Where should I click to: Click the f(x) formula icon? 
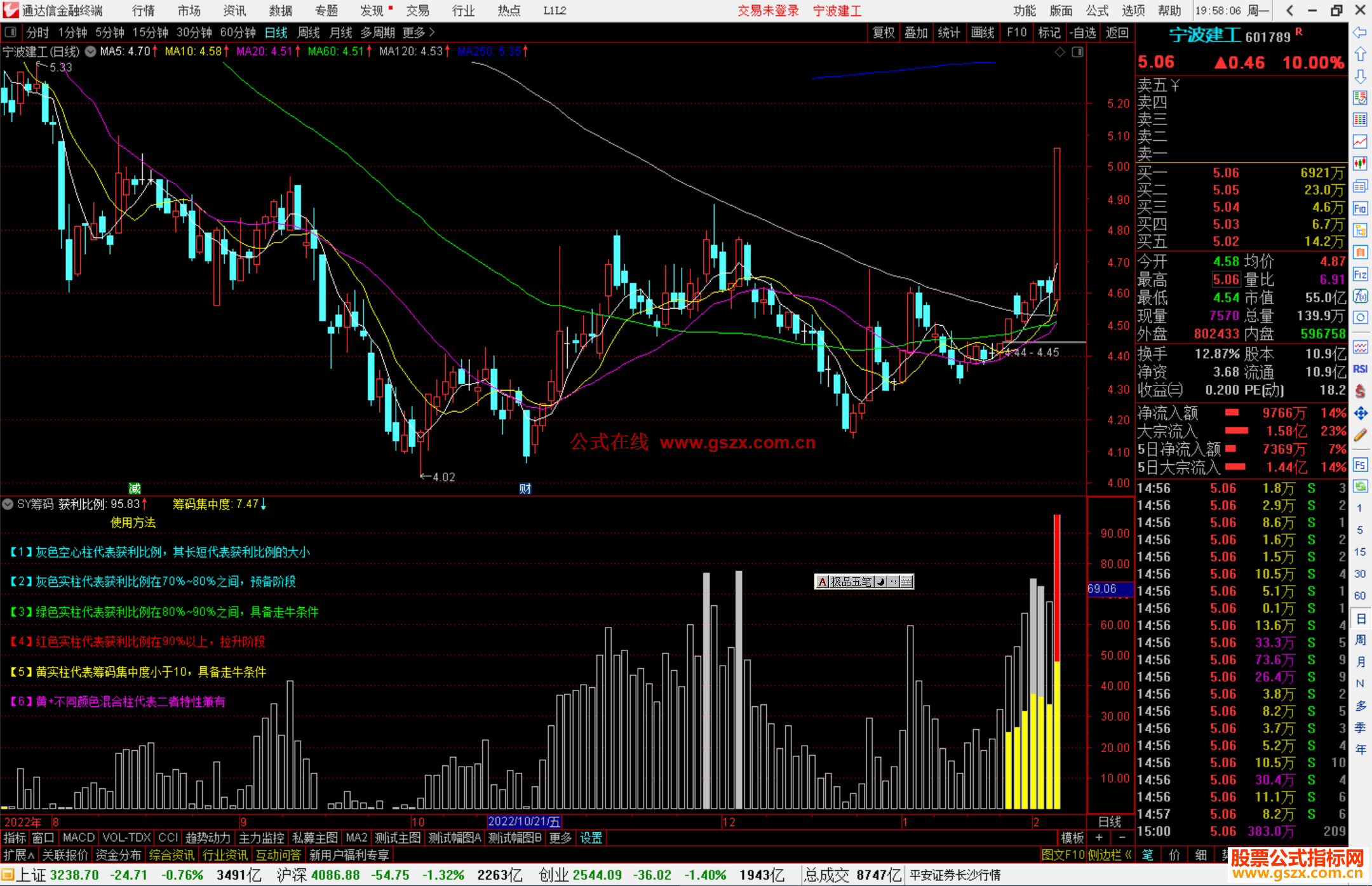1360,296
